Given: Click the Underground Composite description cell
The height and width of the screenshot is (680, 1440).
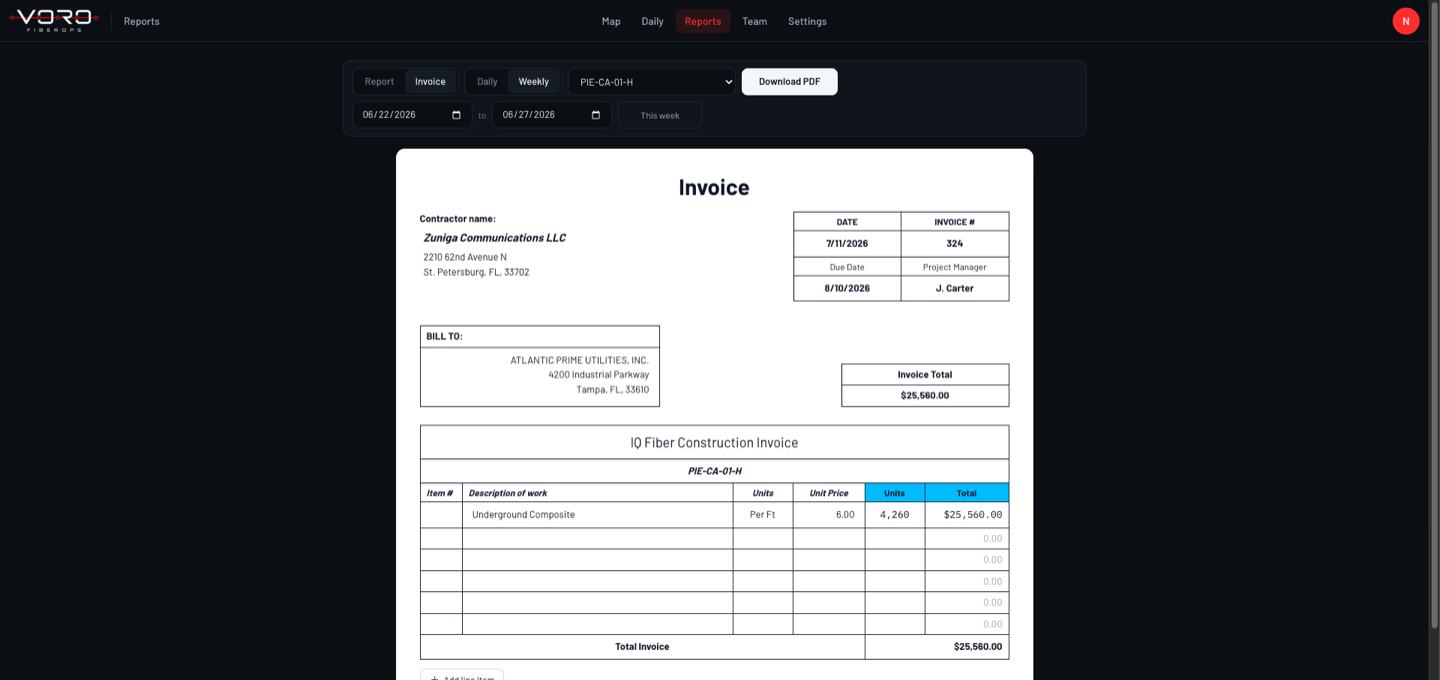Looking at the screenshot, I should (597, 515).
